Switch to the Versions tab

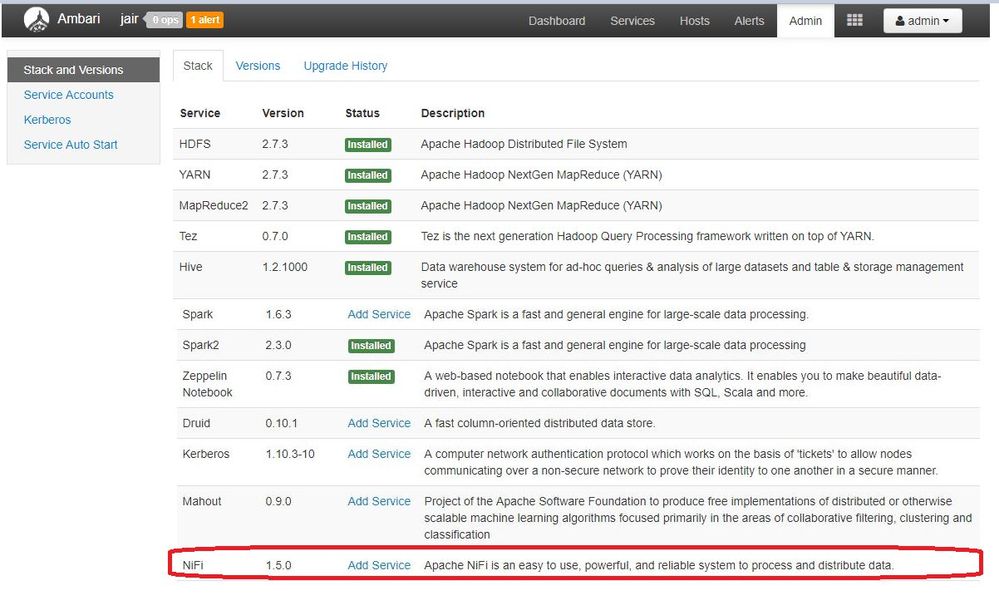click(257, 66)
